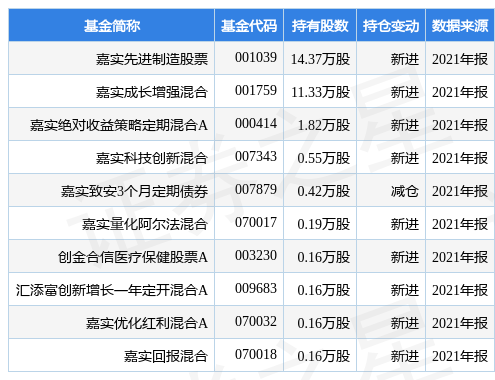The height and width of the screenshot is (380, 495).
Task: Select fund name 嘉实致安3个月定期债券
Action: click(x=134, y=191)
